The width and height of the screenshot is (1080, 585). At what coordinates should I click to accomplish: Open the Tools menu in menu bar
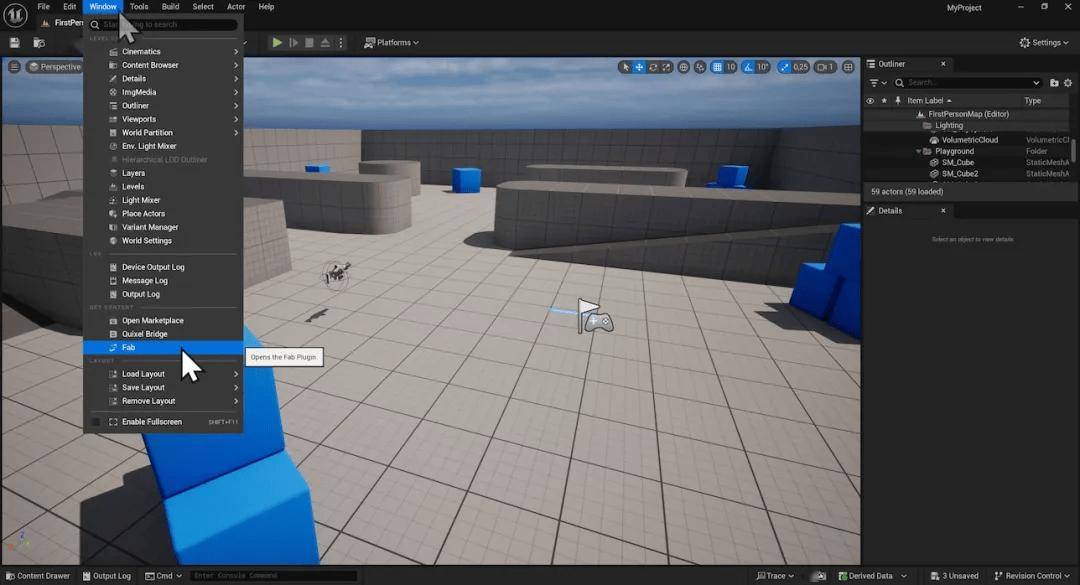[x=139, y=7]
